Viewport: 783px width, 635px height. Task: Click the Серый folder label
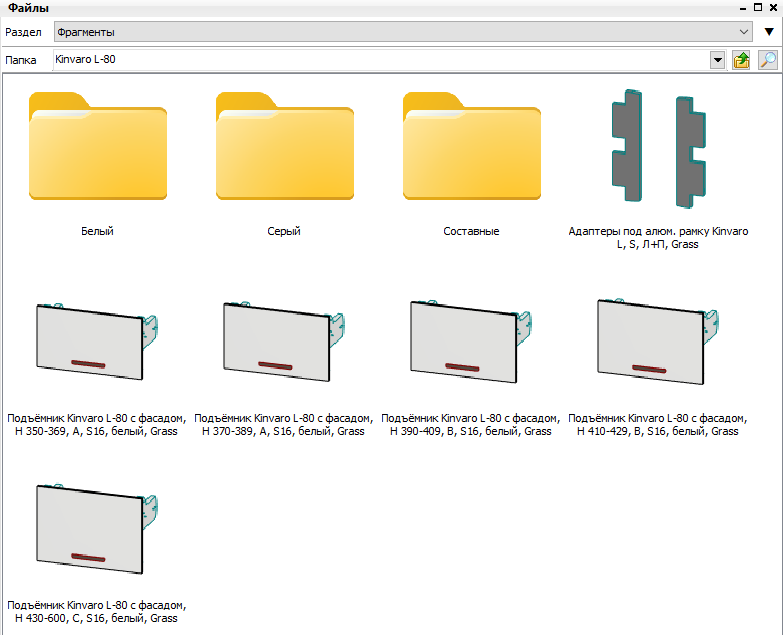point(284,231)
